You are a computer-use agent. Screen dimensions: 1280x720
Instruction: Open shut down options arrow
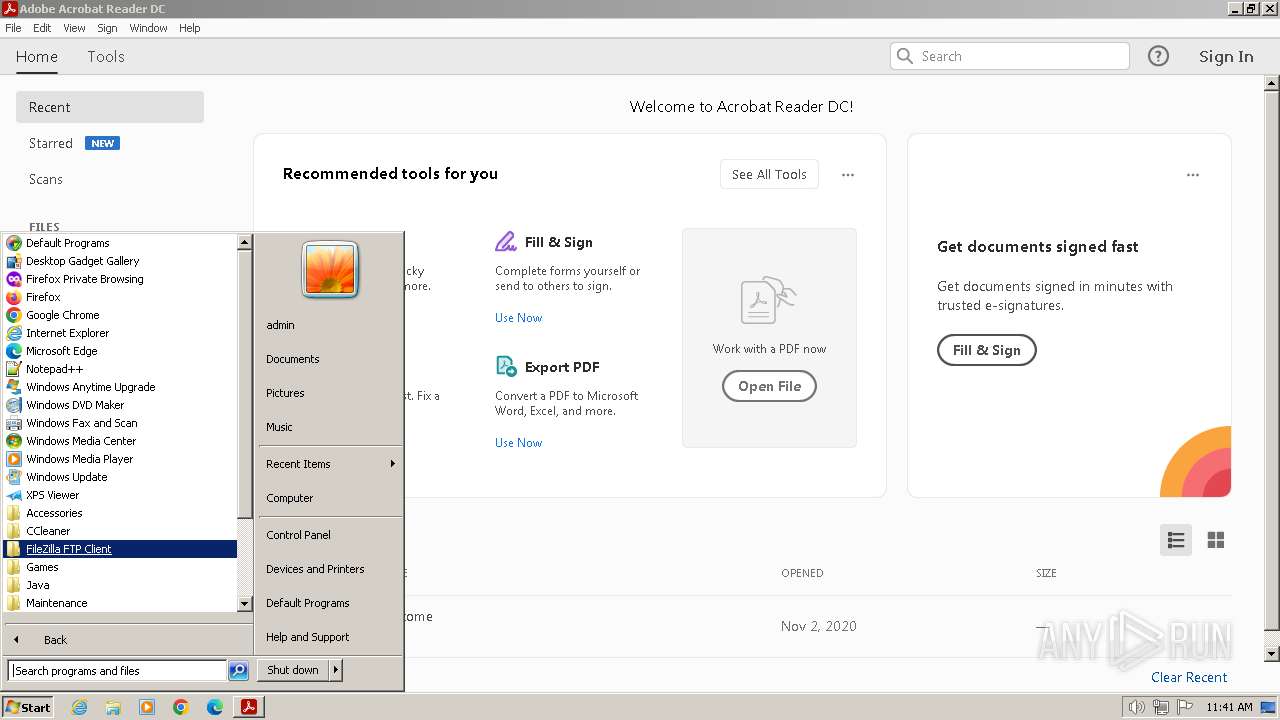[336, 670]
